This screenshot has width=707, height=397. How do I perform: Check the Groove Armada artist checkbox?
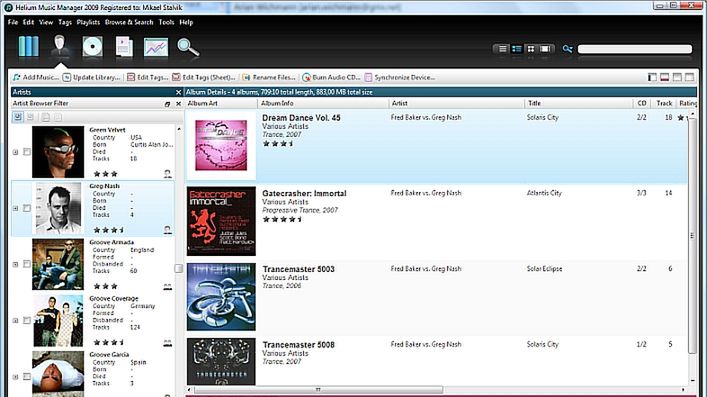point(27,264)
